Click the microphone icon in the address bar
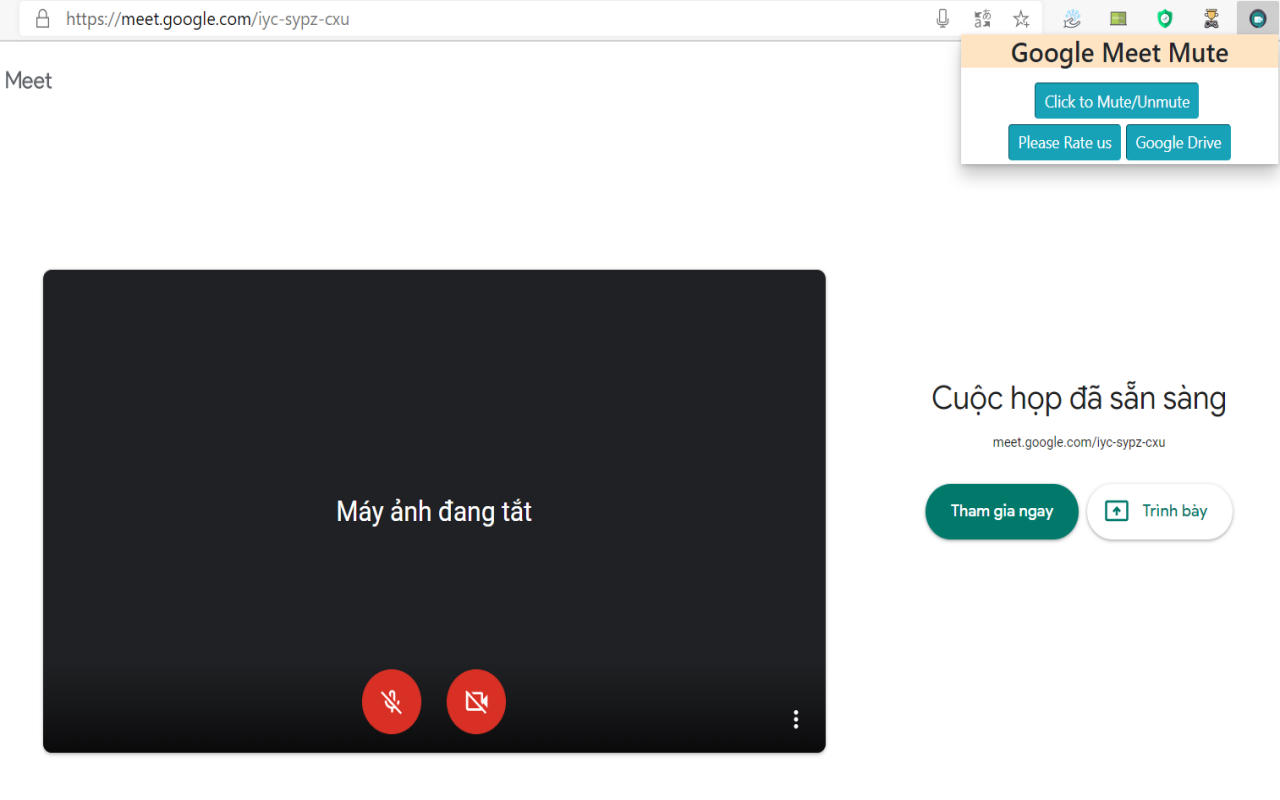 [942, 18]
